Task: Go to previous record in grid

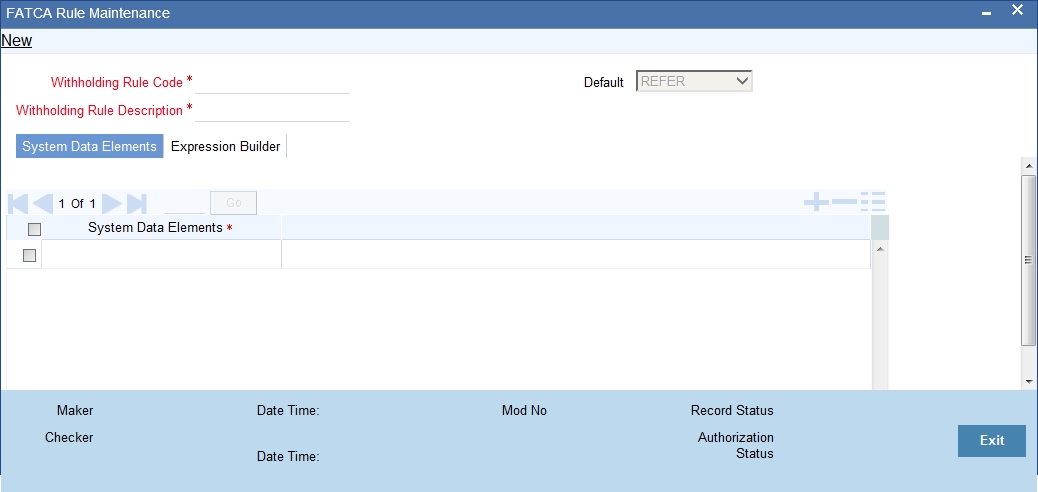Action: point(44,203)
